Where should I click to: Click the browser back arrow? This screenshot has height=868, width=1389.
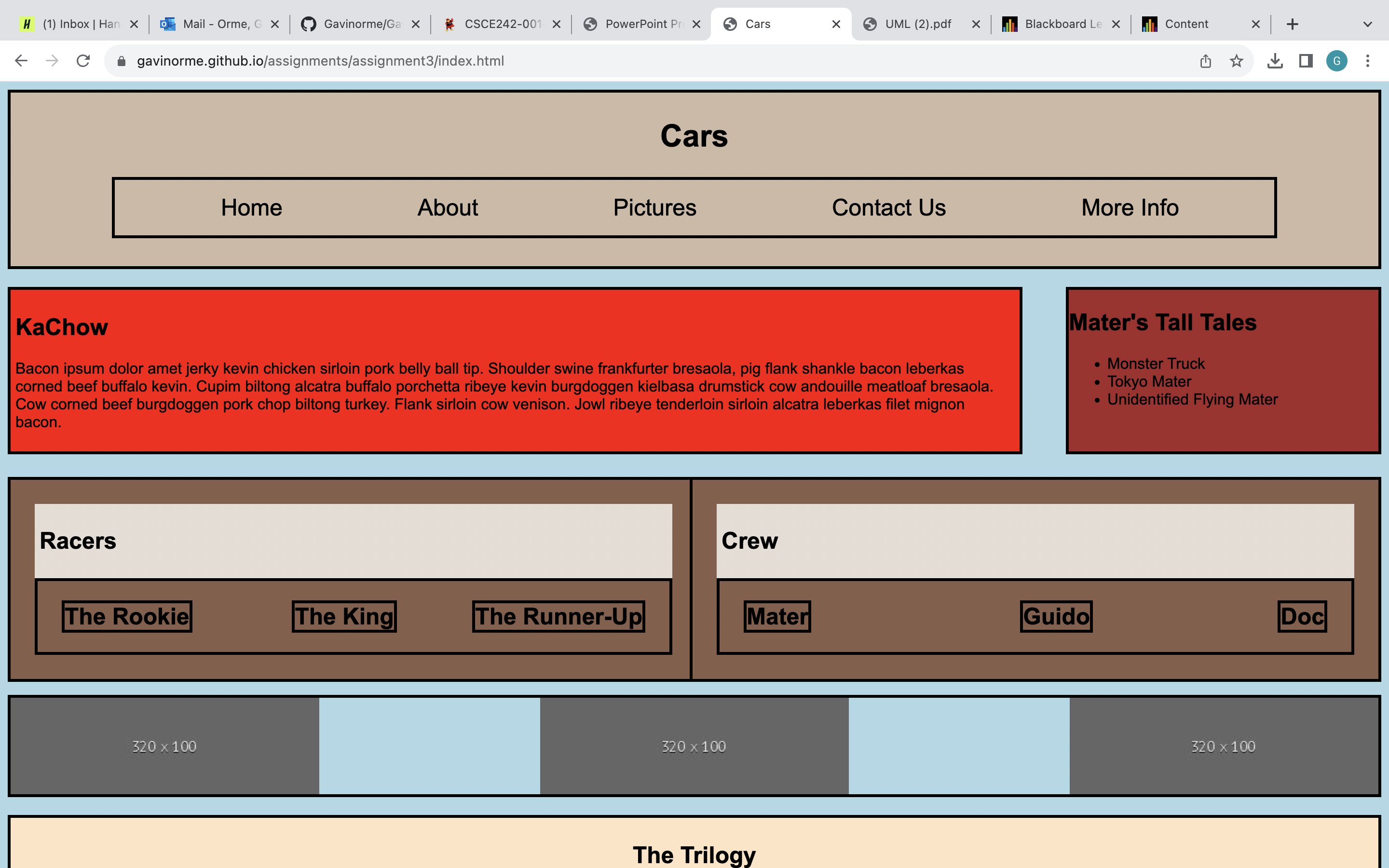pyautogui.click(x=21, y=61)
